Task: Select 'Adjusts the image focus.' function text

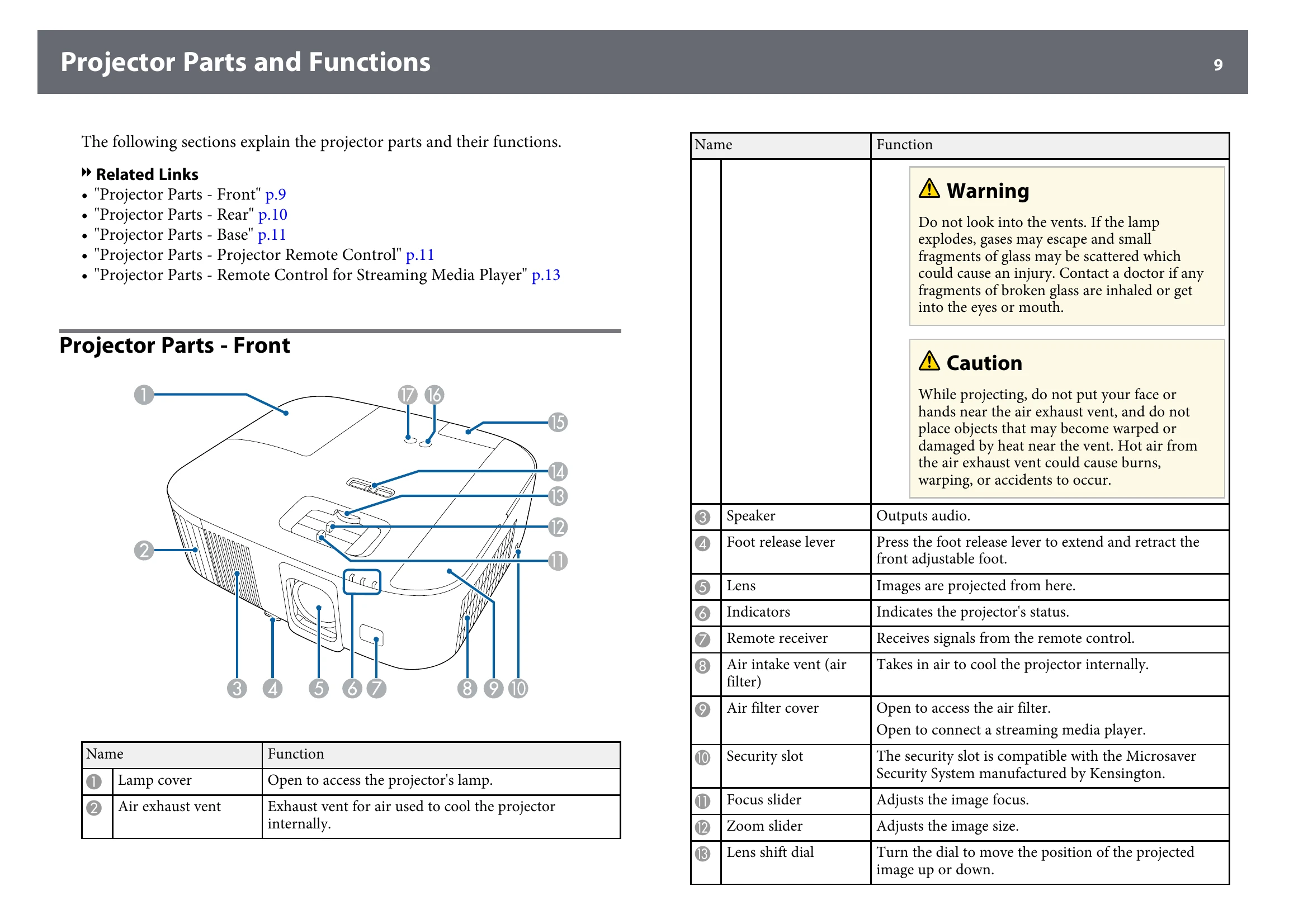Action: click(x=952, y=800)
